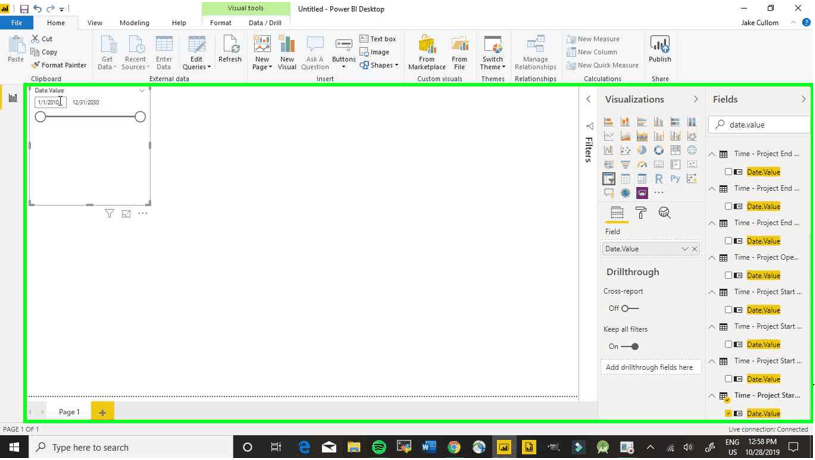Open the Help ribbon tab

click(x=179, y=23)
